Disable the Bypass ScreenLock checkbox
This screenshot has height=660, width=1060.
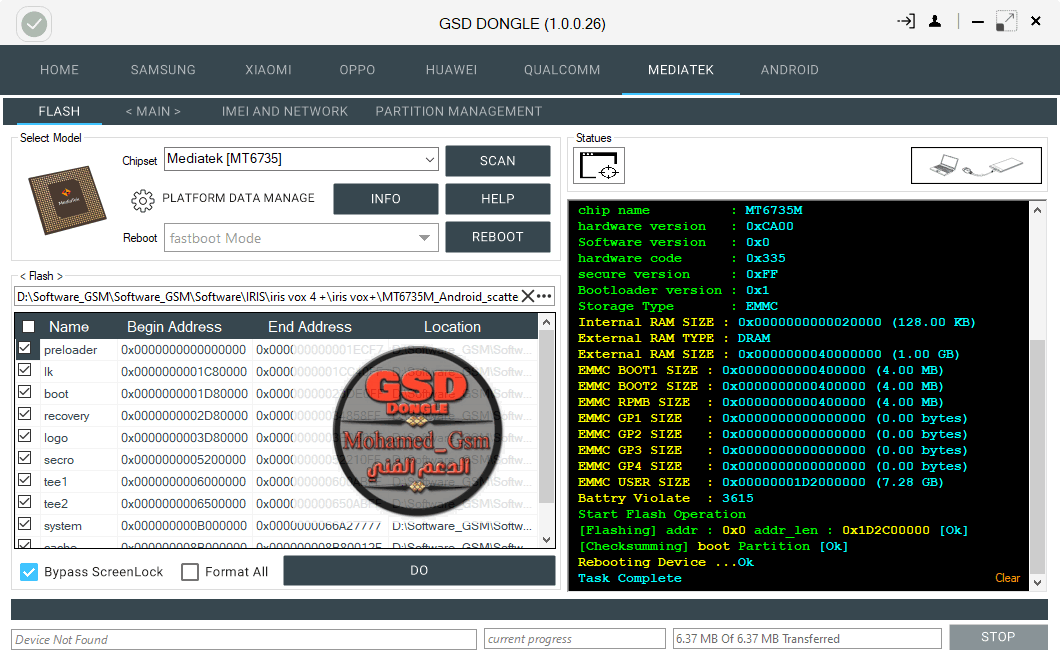coord(29,572)
